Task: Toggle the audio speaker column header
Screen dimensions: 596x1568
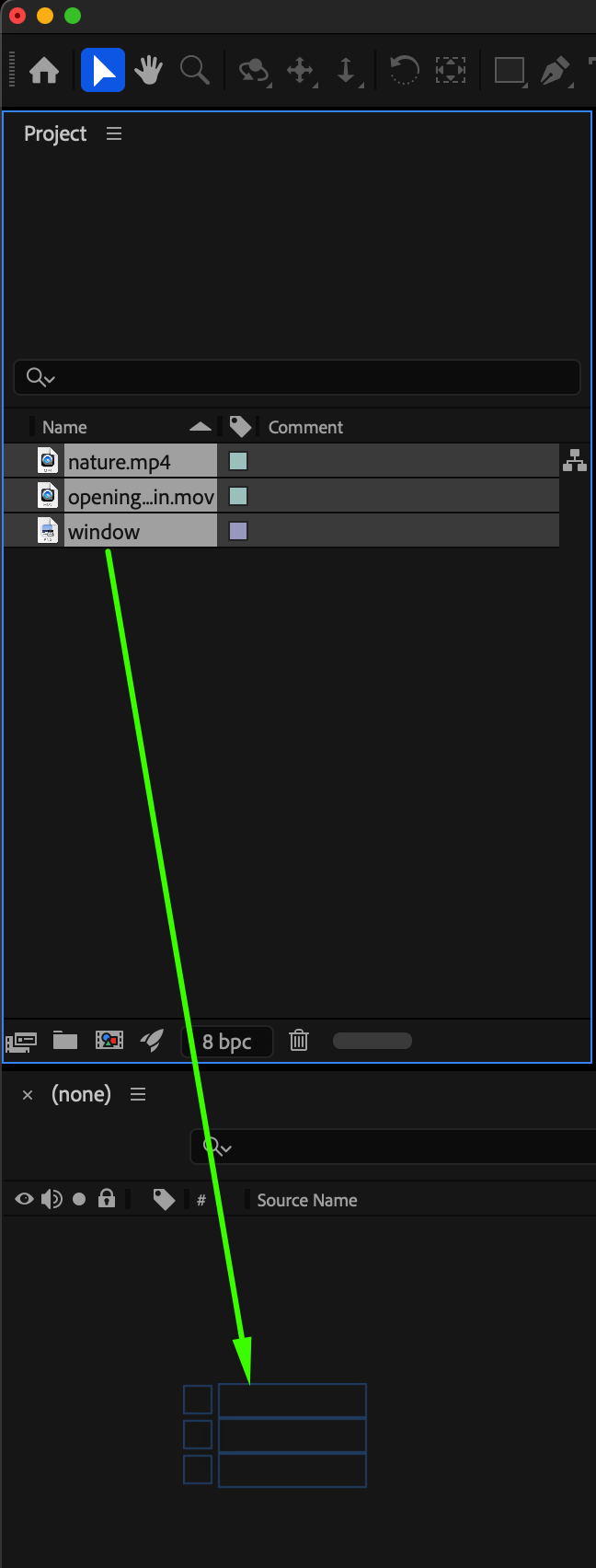Action: pyautogui.click(x=52, y=1199)
